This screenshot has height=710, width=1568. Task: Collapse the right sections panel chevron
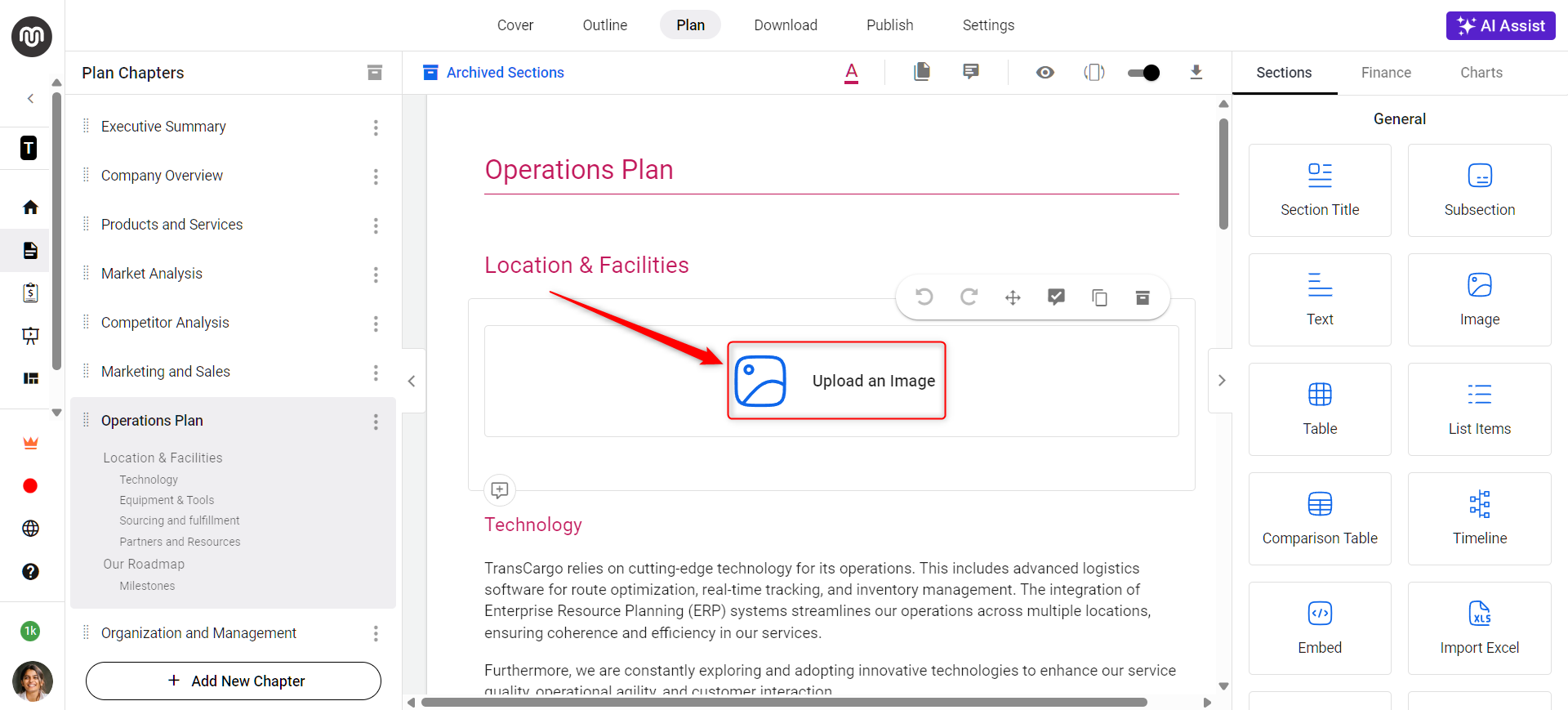tap(1221, 381)
